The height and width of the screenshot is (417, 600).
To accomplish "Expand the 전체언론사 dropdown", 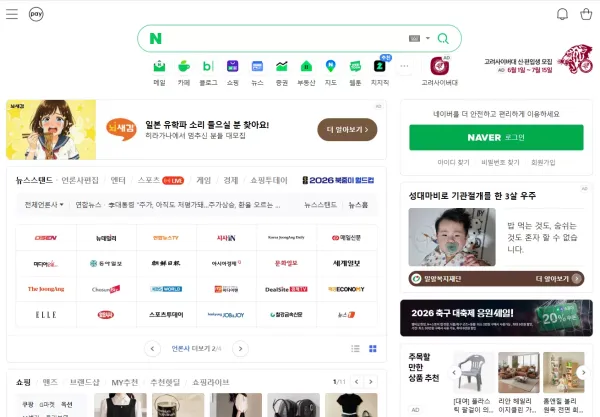I will click(x=44, y=205).
